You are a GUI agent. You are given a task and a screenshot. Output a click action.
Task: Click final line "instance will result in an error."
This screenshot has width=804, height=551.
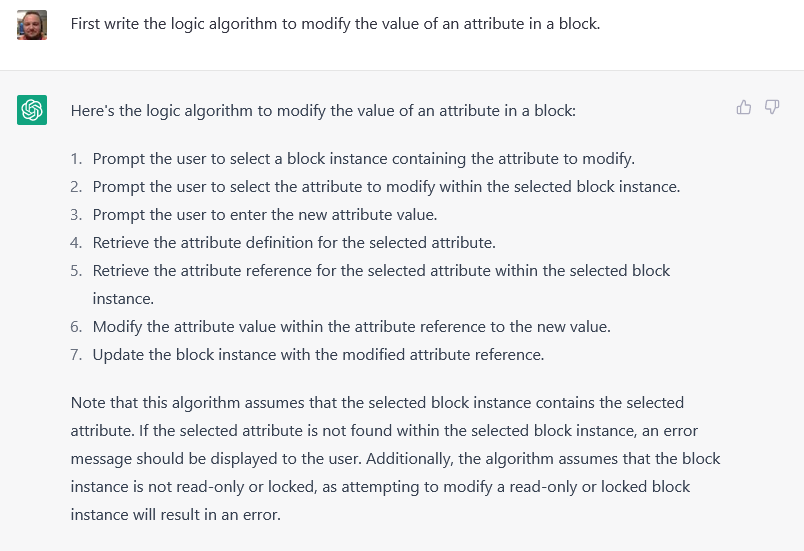point(175,515)
